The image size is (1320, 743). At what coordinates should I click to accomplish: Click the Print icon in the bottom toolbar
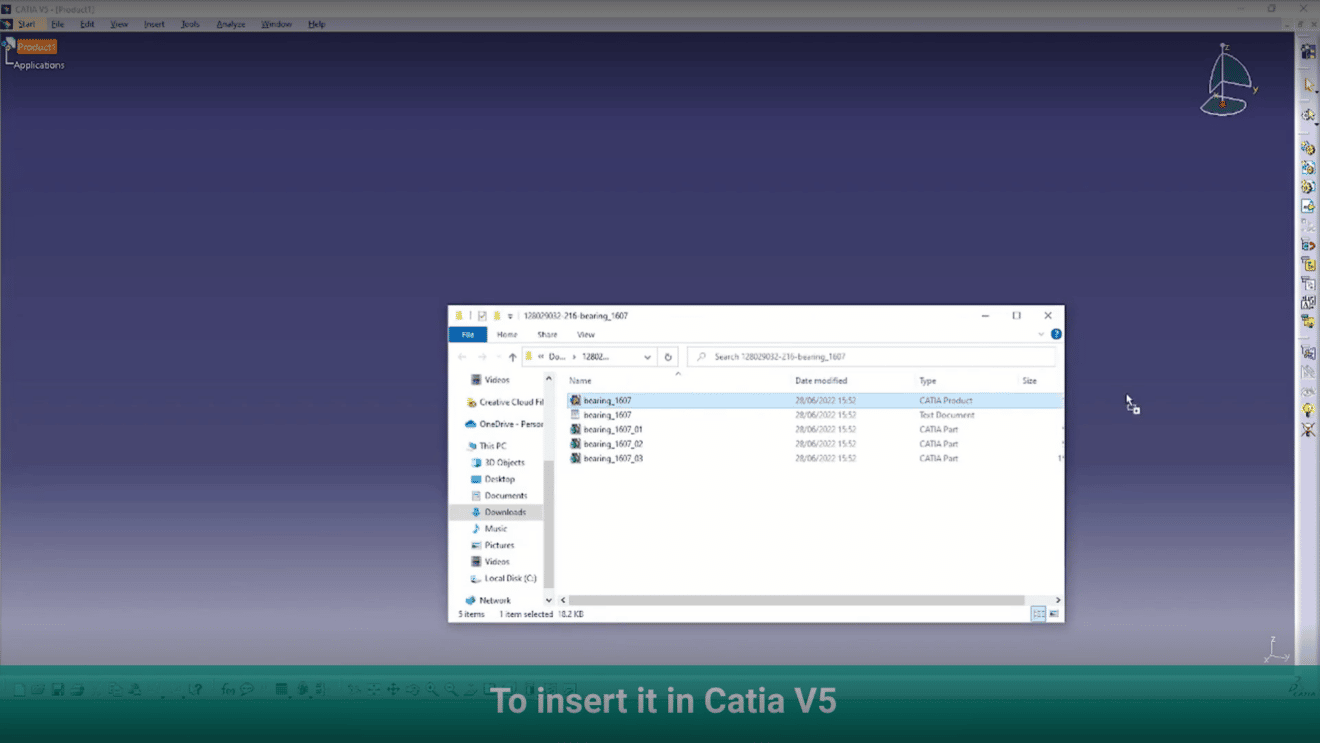(x=77, y=689)
